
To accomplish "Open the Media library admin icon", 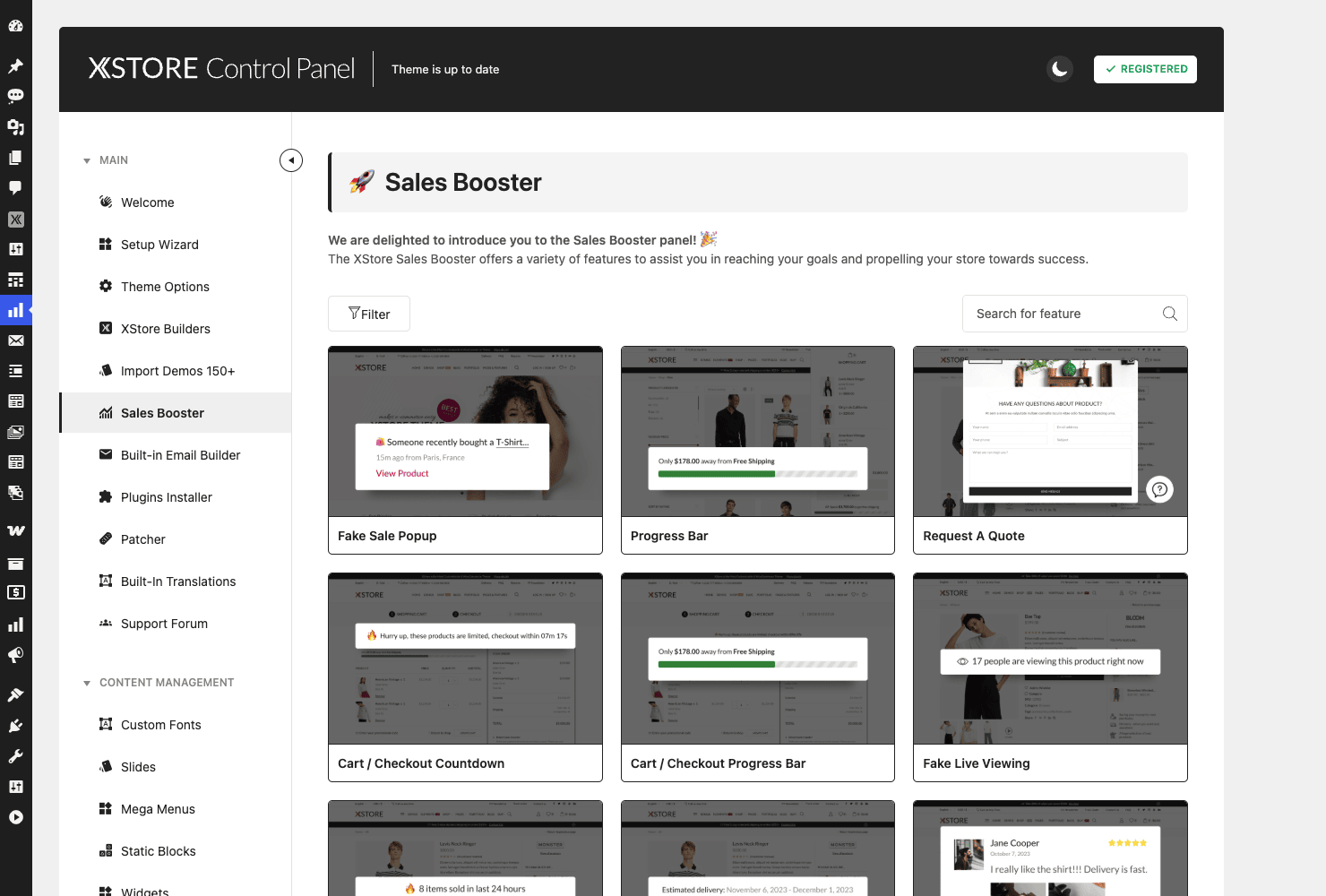I will click(x=15, y=126).
